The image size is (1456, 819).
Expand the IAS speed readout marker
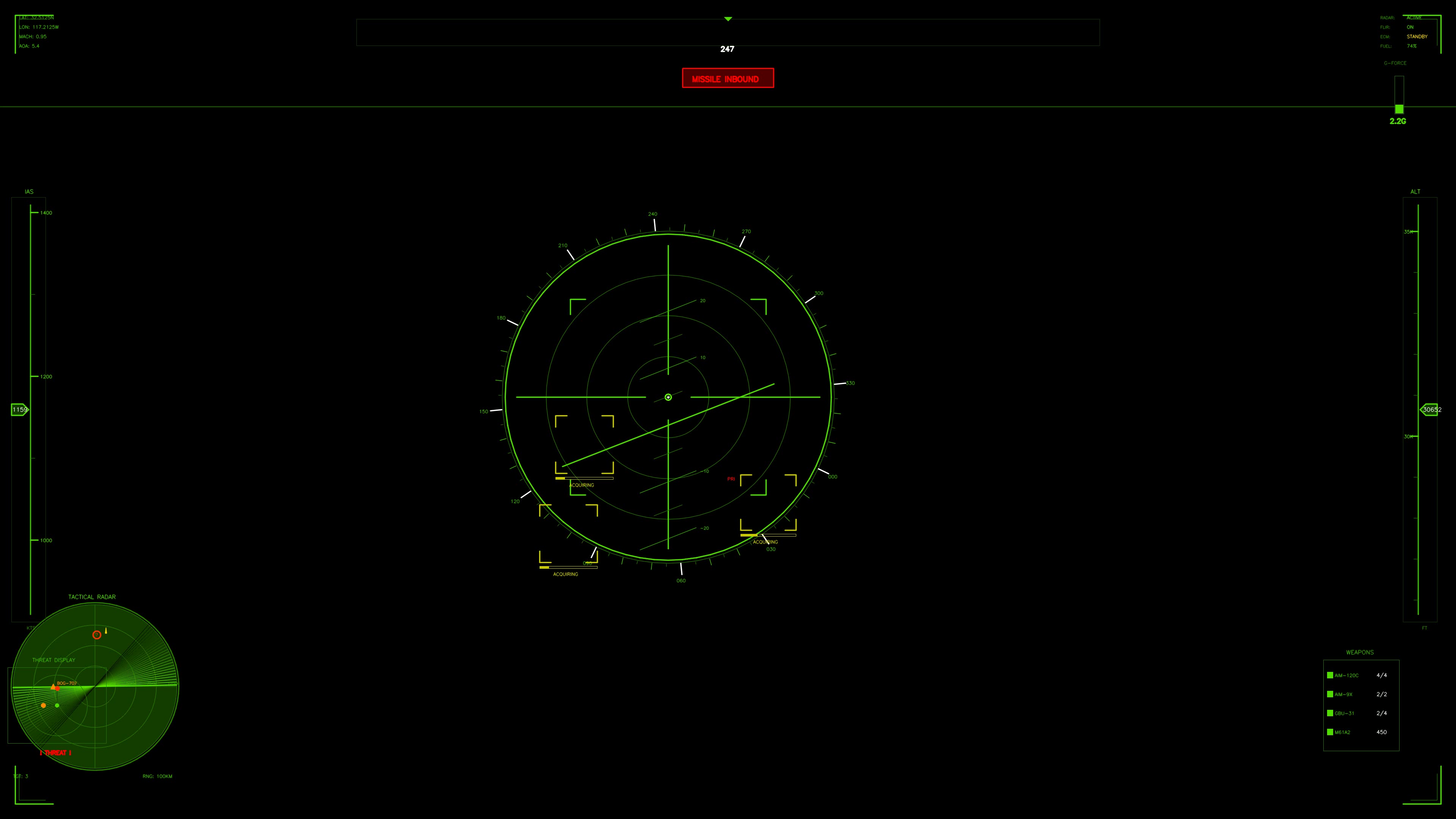click(20, 409)
